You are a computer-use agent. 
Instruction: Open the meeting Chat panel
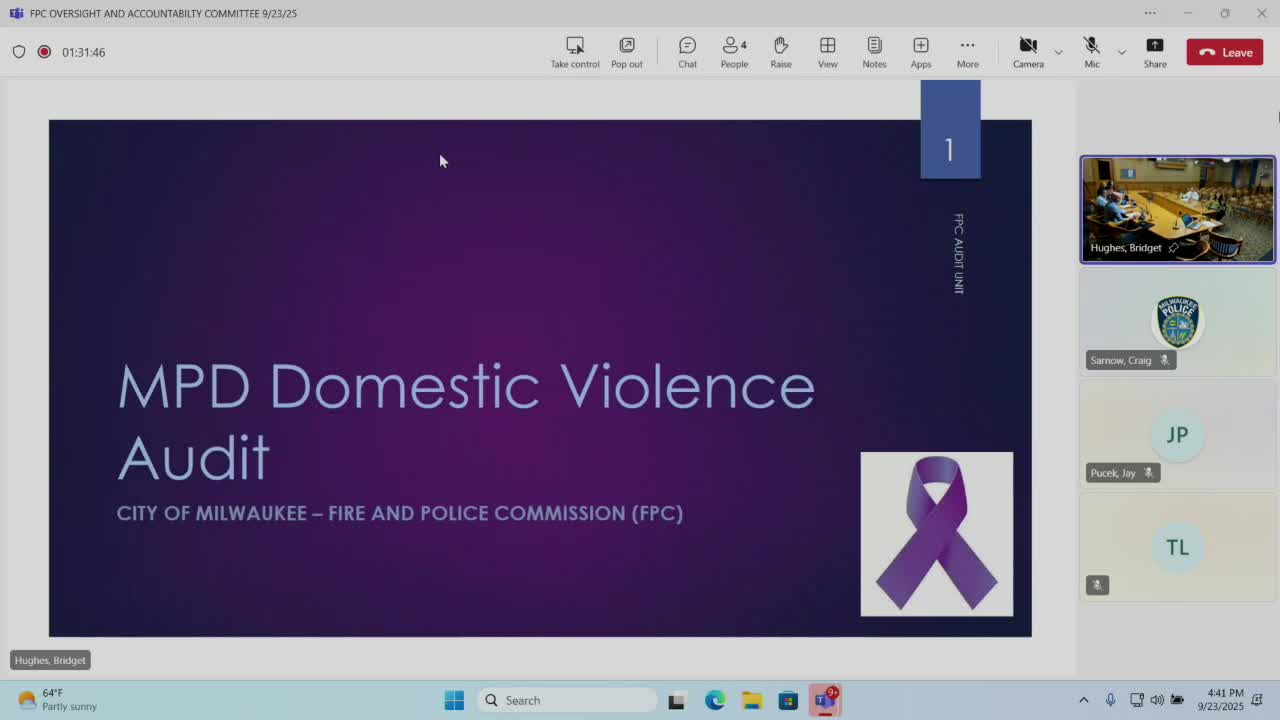[687, 52]
